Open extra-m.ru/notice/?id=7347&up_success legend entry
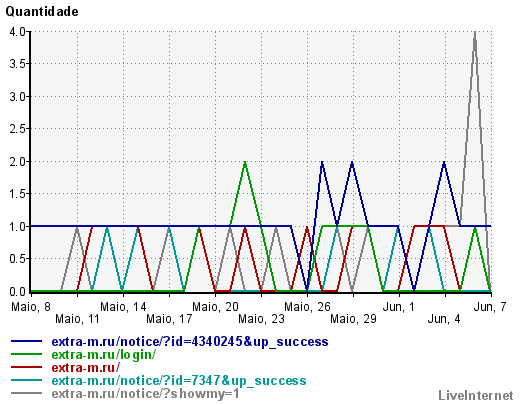 (179, 381)
